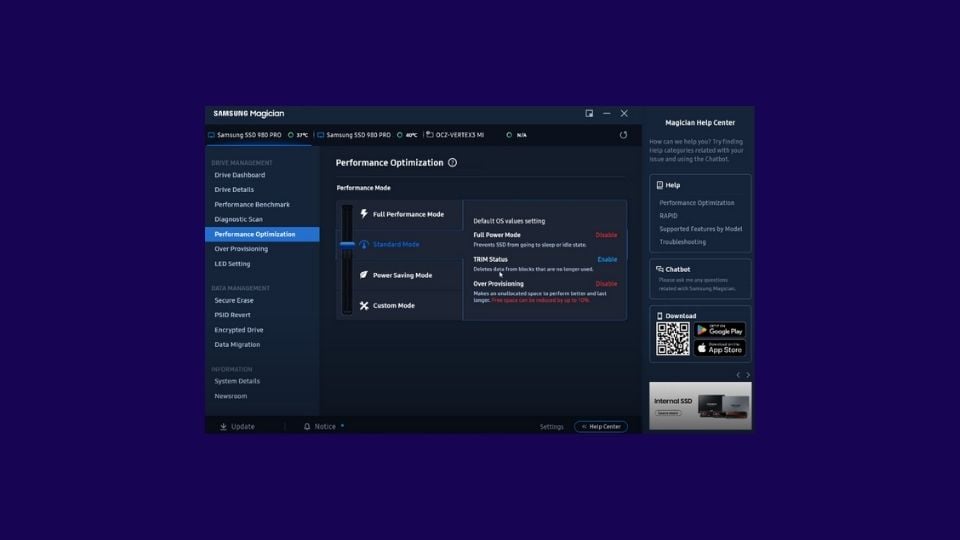This screenshot has height=540, width=960.
Task: Open Drive Dashboard in the sidebar
Action: click(x=239, y=175)
